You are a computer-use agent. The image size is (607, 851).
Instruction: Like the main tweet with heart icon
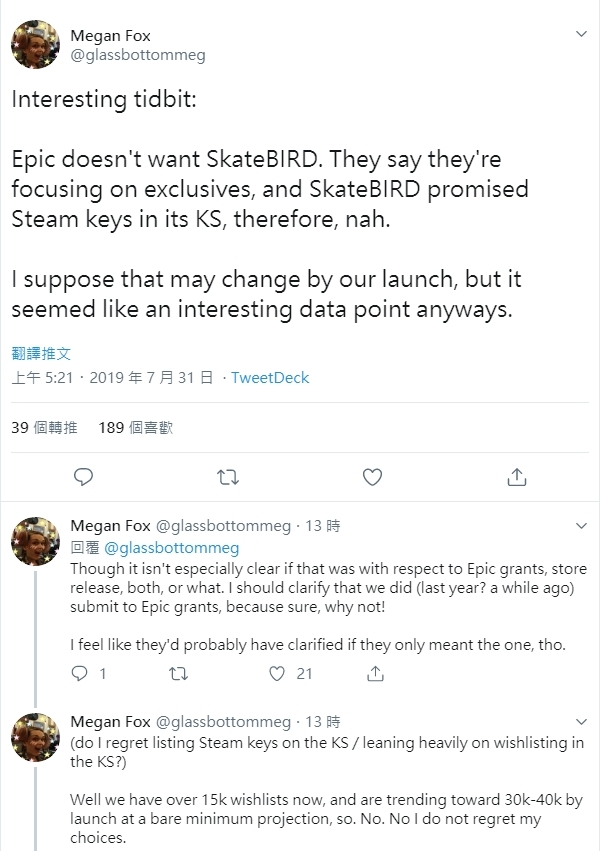[372, 477]
